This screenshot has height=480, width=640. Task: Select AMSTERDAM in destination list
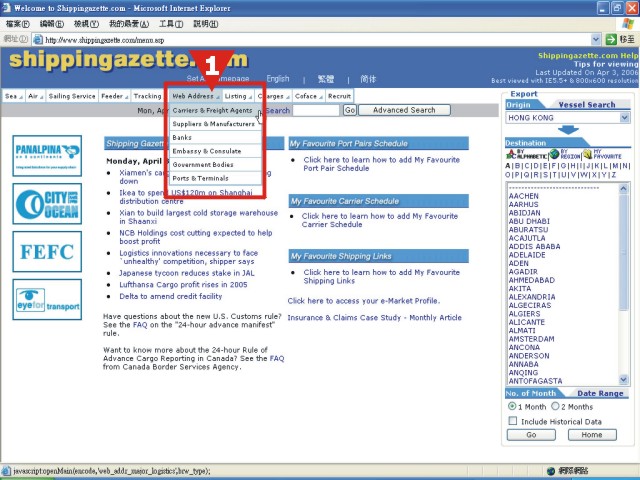click(531, 339)
